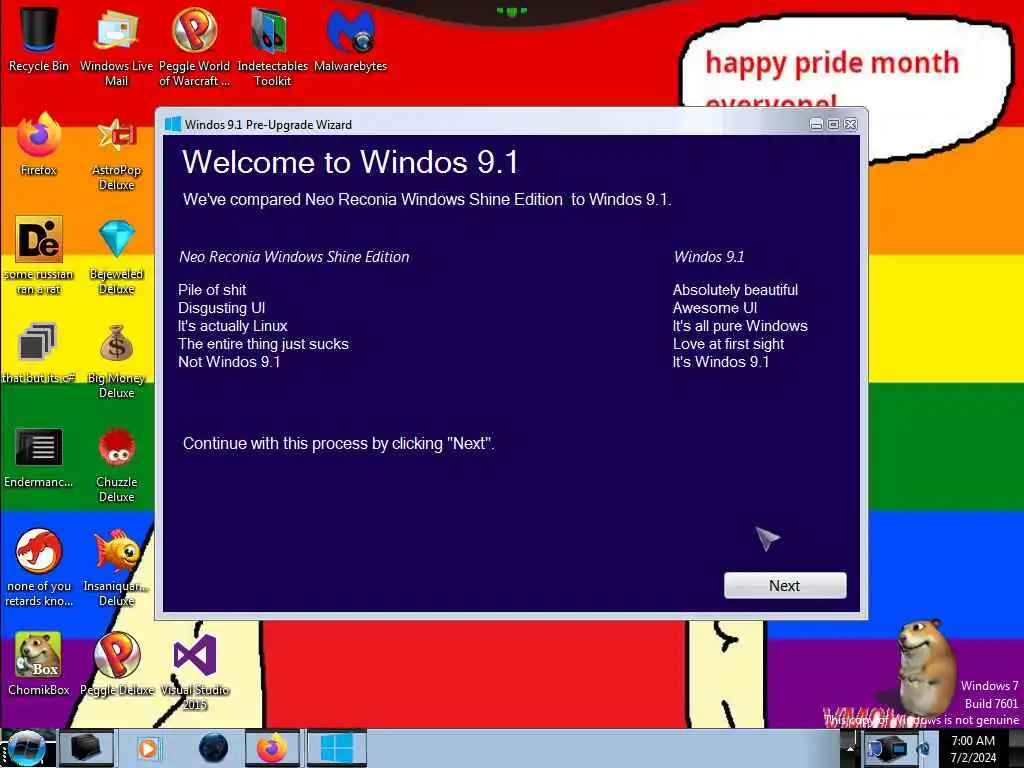Click the wizard title bar Windows logo
The height and width of the screenshot is (768, 1024).
coord(172,124)
